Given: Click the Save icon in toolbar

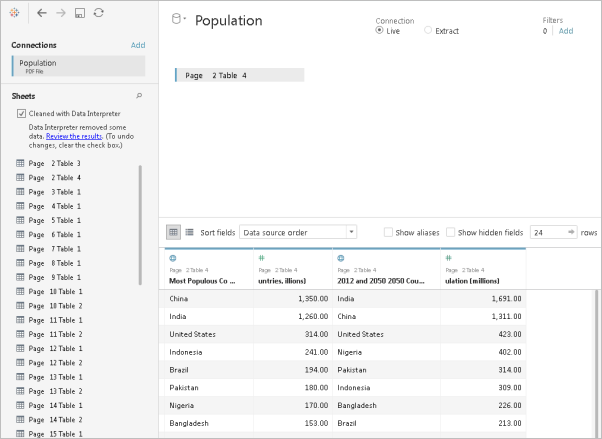Looking at the screenshot, I should coord(79,12).
